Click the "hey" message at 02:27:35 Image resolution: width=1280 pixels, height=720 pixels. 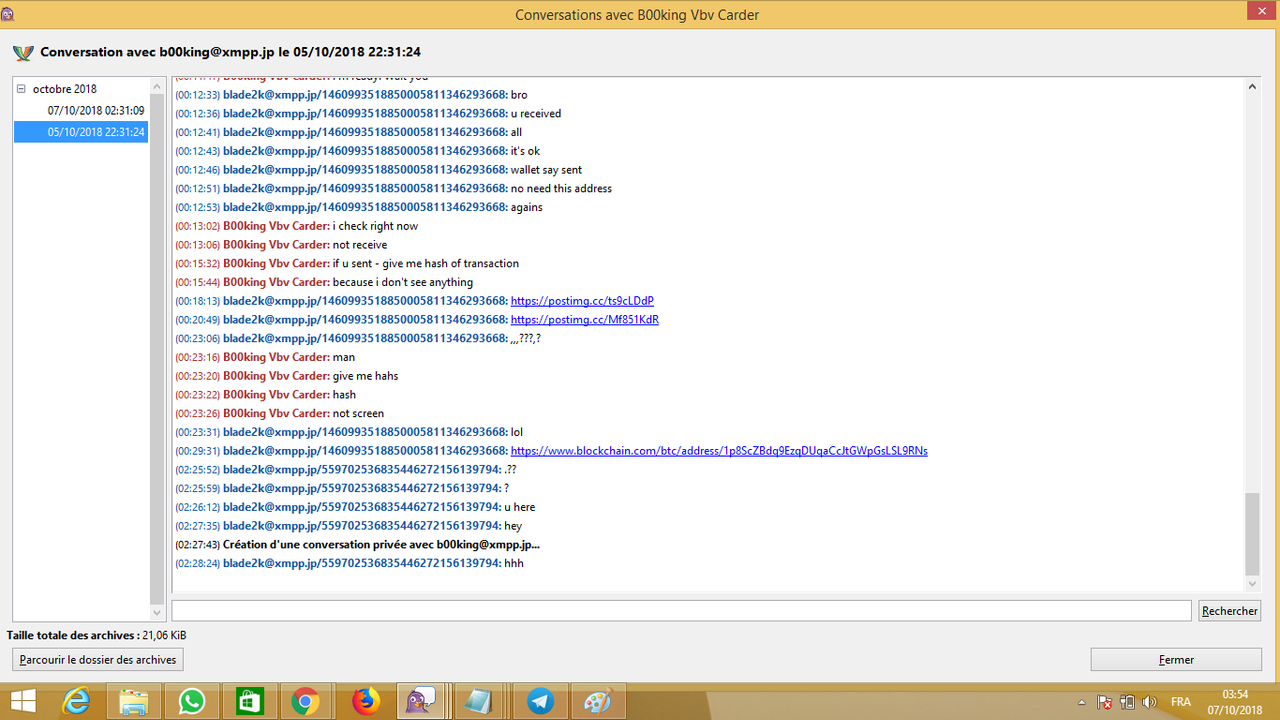(513, 526)
